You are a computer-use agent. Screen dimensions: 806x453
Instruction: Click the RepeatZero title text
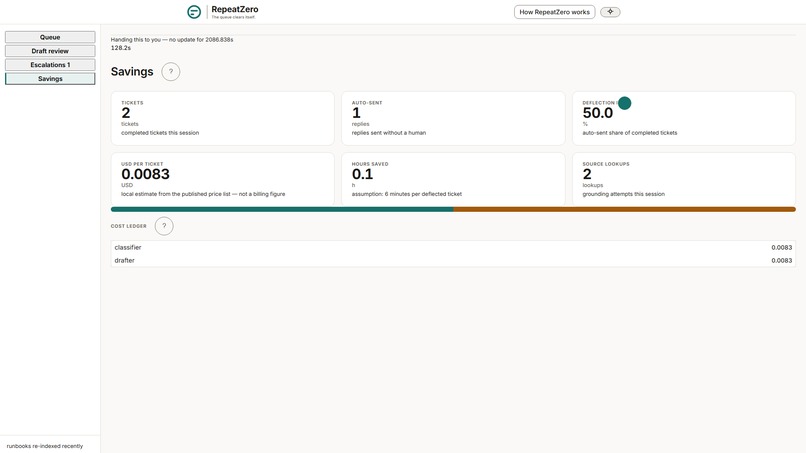click(x=235, y=9)
